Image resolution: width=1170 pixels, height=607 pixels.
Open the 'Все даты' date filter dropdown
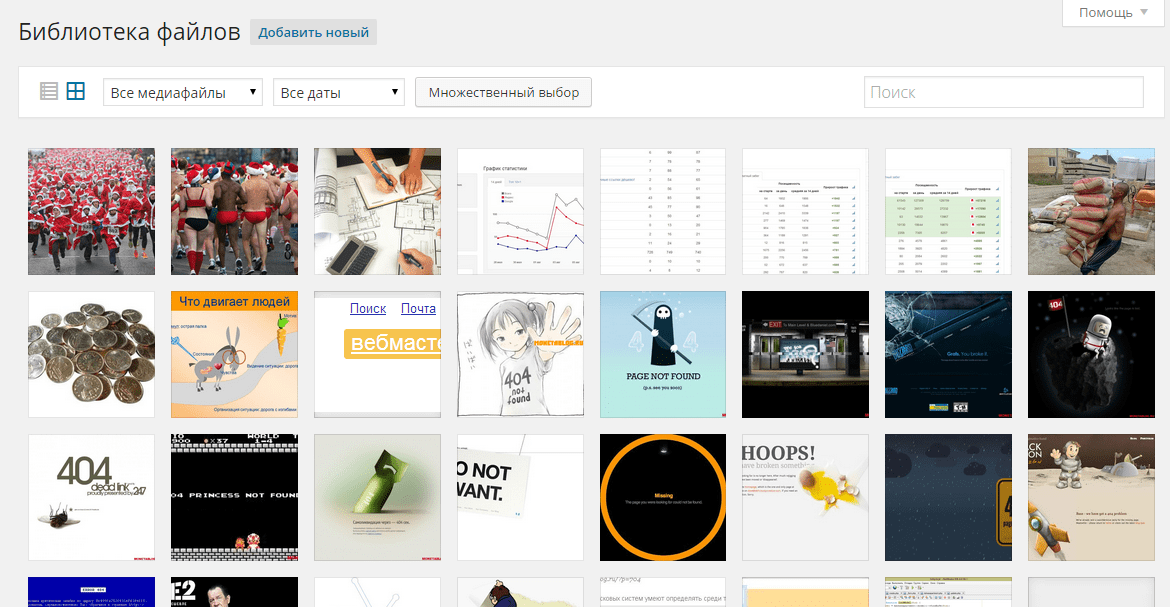tap(339, 93)
